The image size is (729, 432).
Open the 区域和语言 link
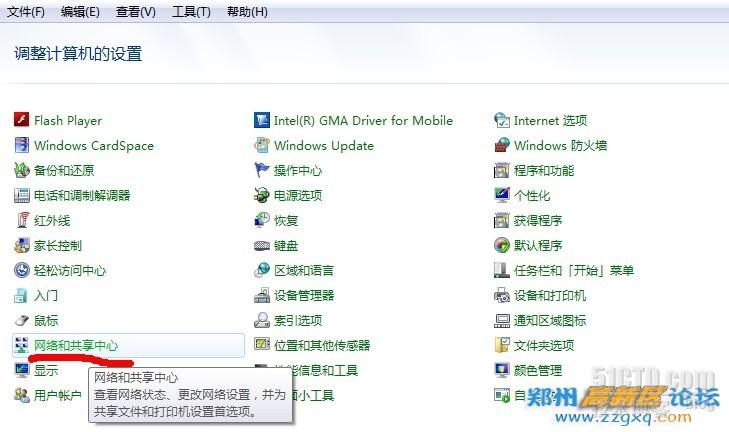coord(304,270)
